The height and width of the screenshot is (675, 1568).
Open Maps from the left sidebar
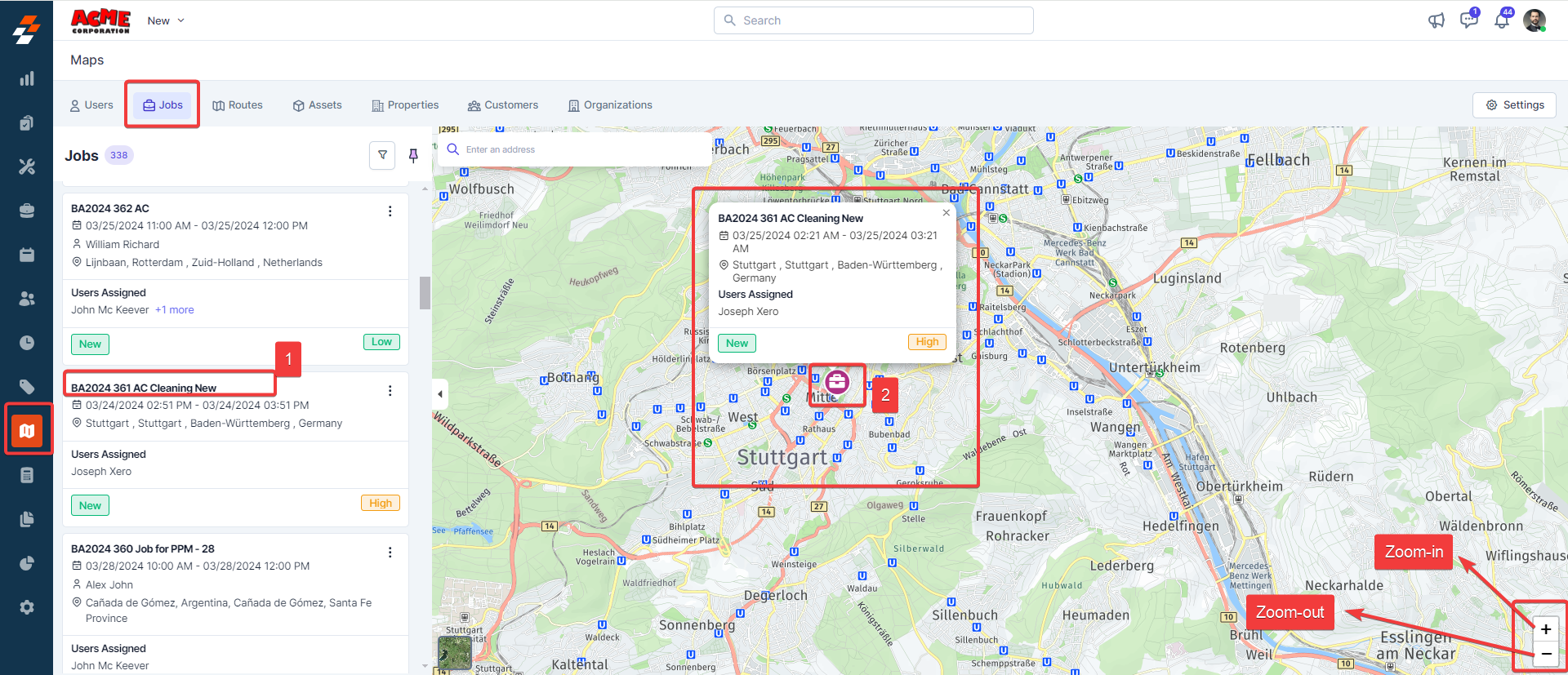point(27,430)
